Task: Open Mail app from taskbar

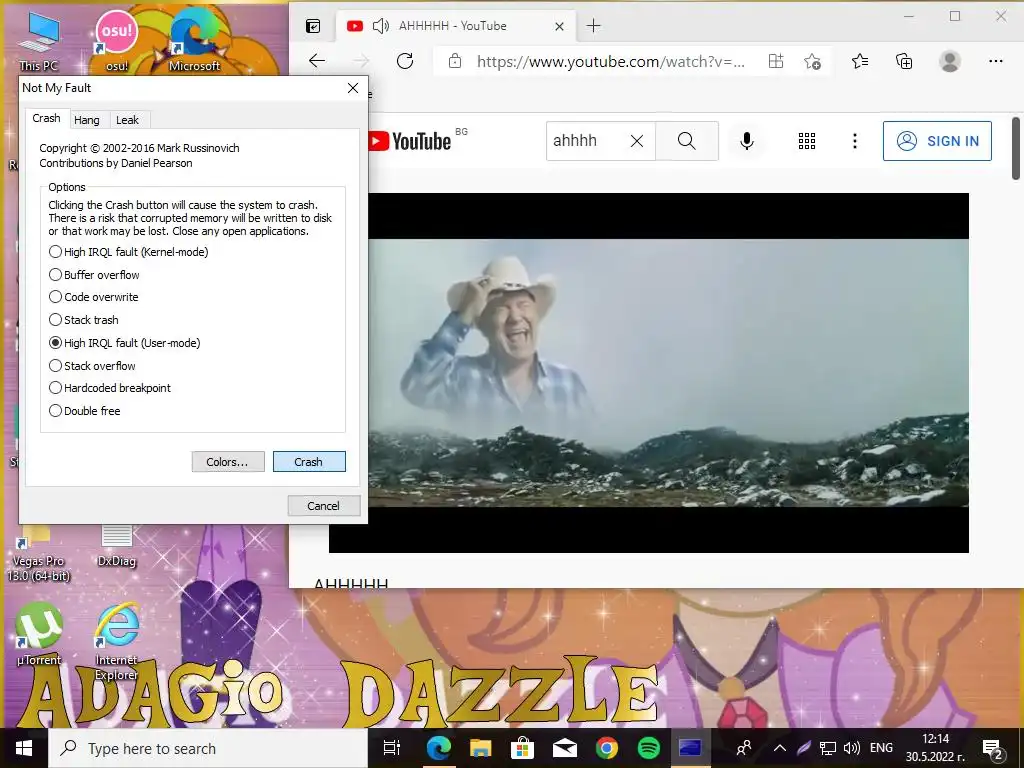Action: click(x=564, y=748)
